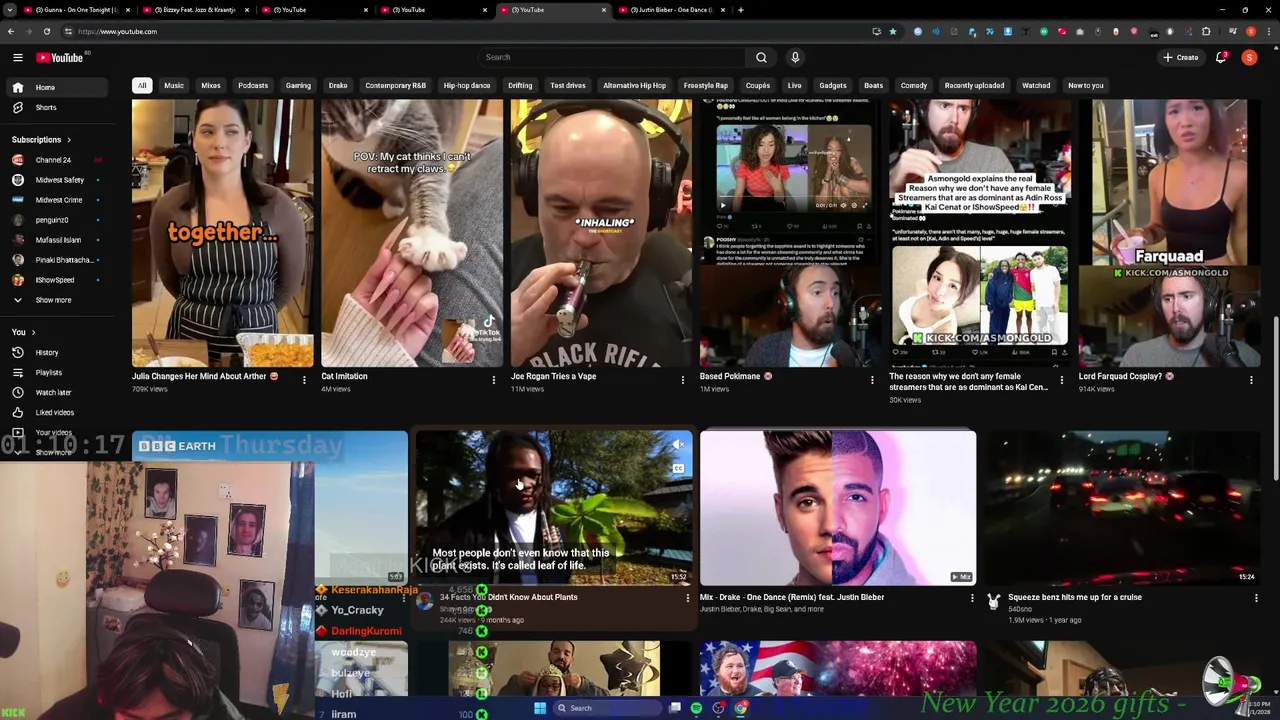The height and width of the screenshot is (720, 1280).
Task: Select the Contemporary R&B chip
Action: click(395, 85)
